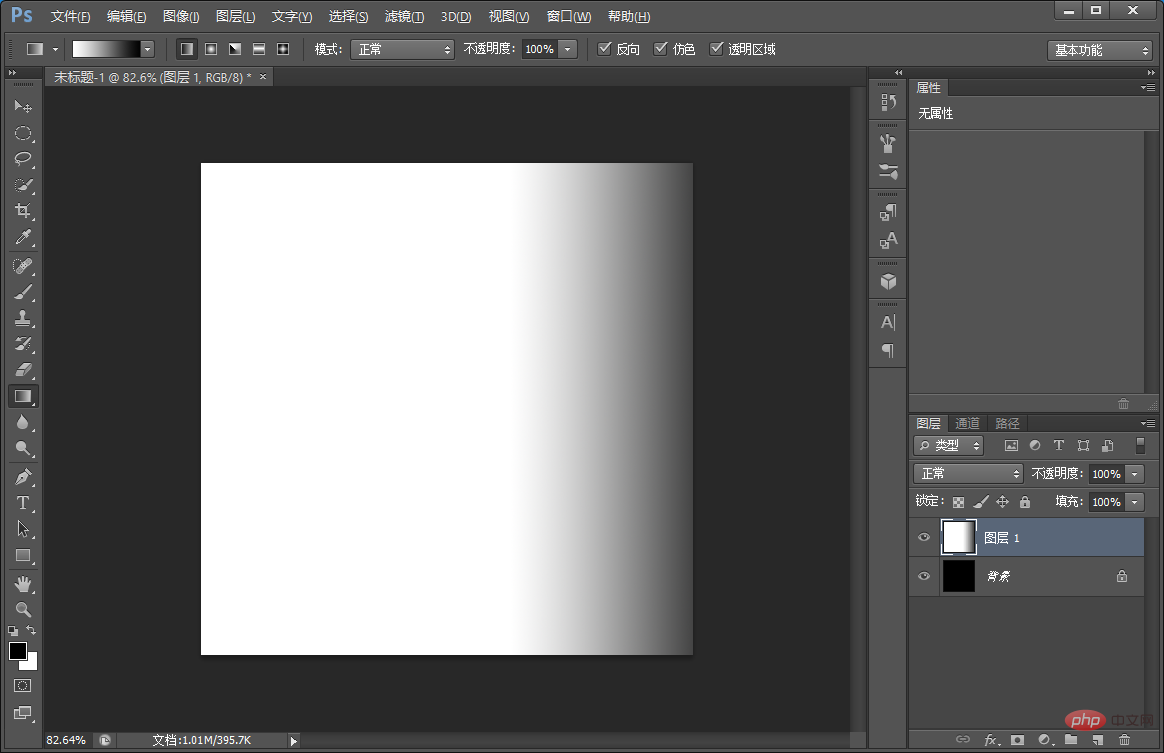Open layer opacity dropdown arrow

1134,474
